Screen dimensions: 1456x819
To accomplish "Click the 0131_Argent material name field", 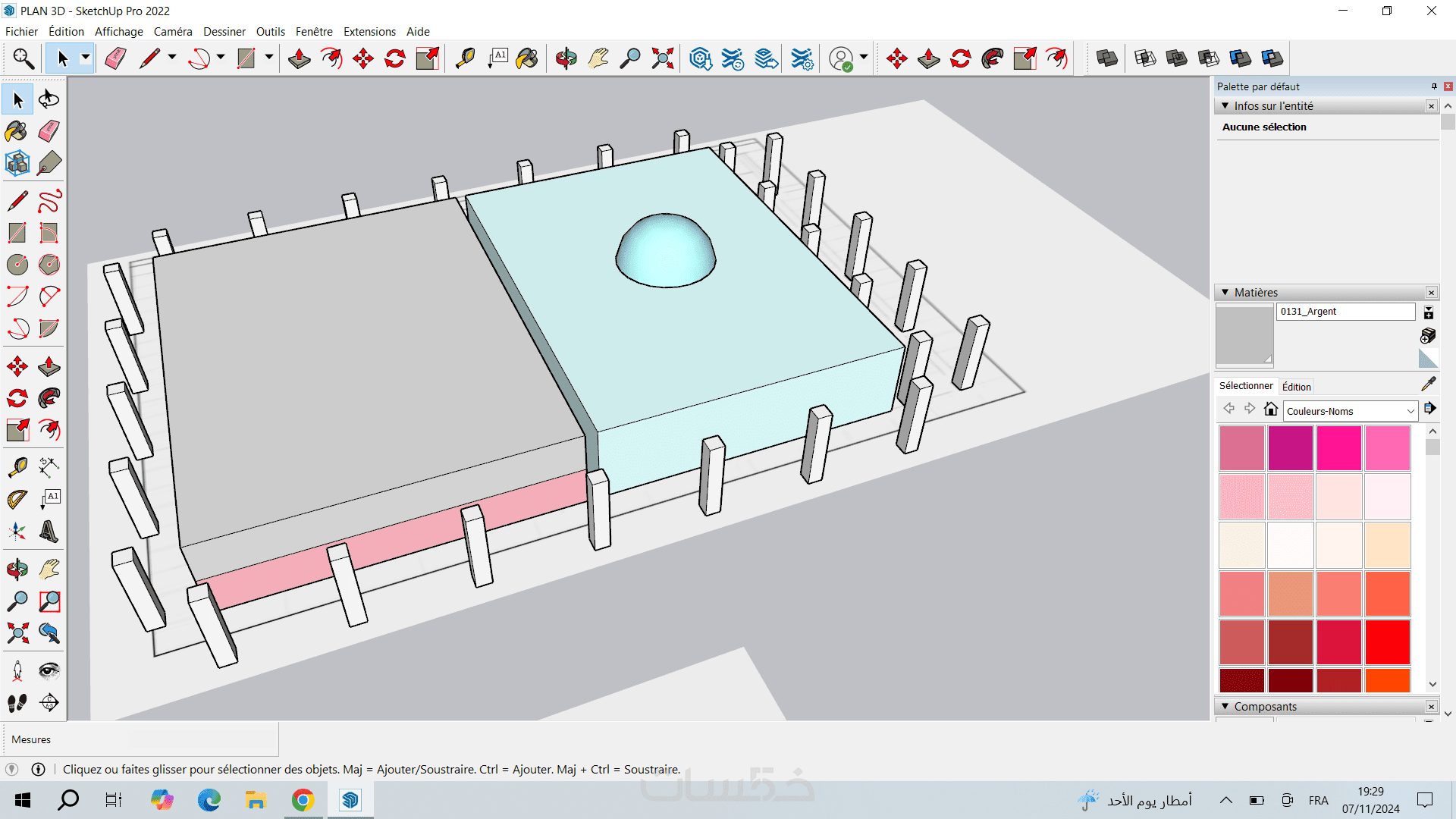I will click(1345, 312).
